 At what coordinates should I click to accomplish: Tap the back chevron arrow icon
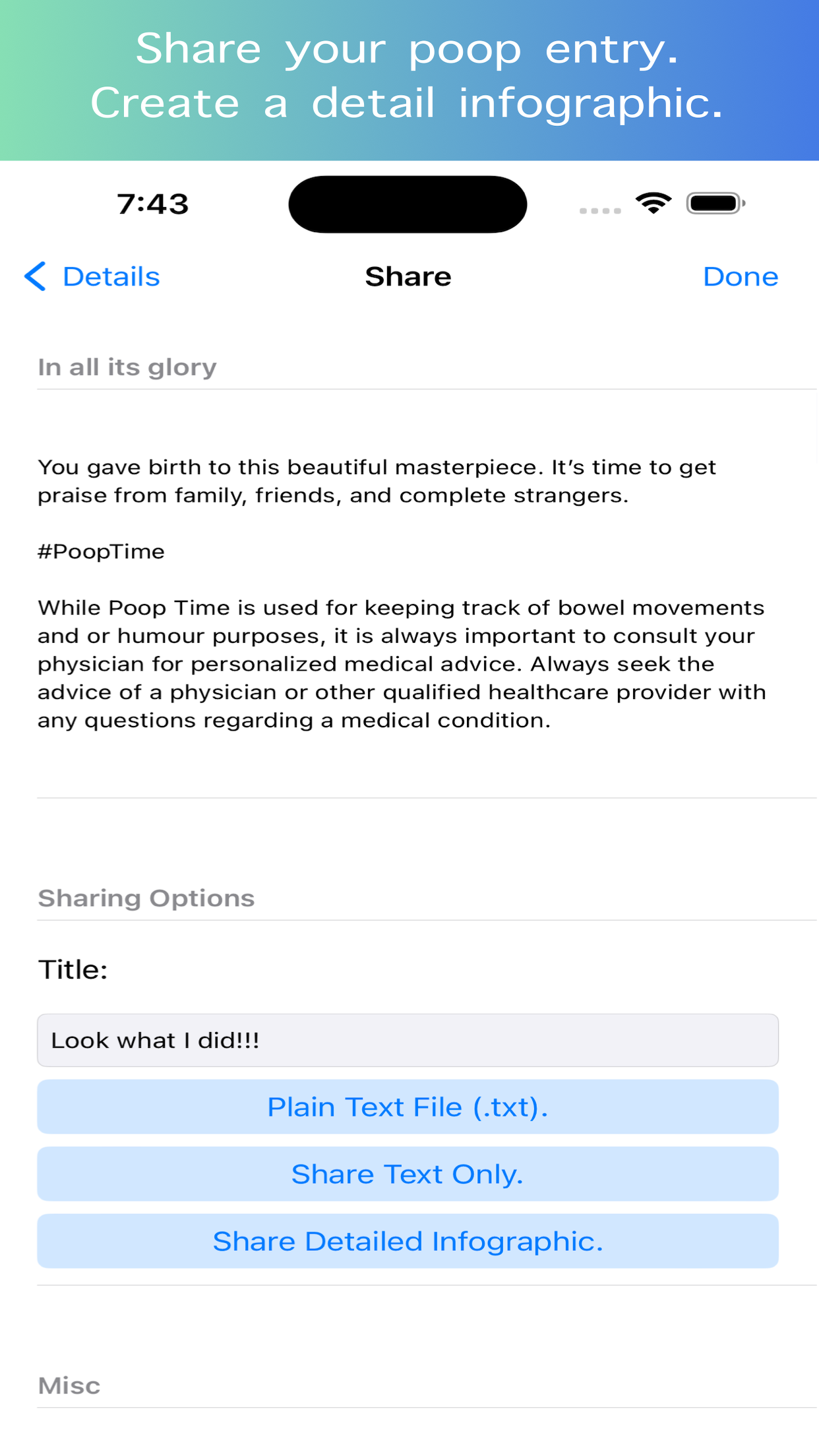pyautogui.click(x=35, y=276)
